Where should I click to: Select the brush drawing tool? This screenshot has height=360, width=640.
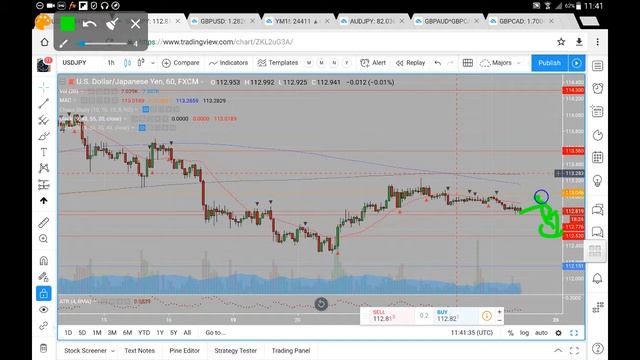tap(44, 136)
